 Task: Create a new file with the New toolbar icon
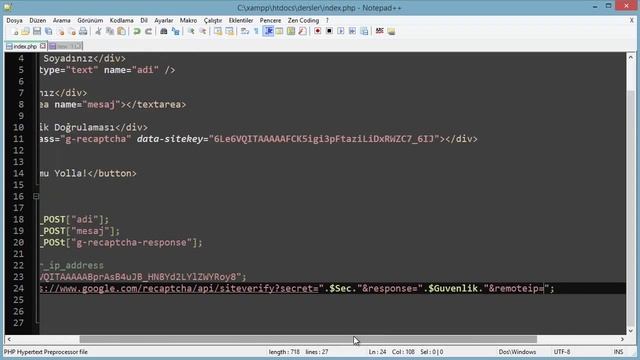click(15, 31)
